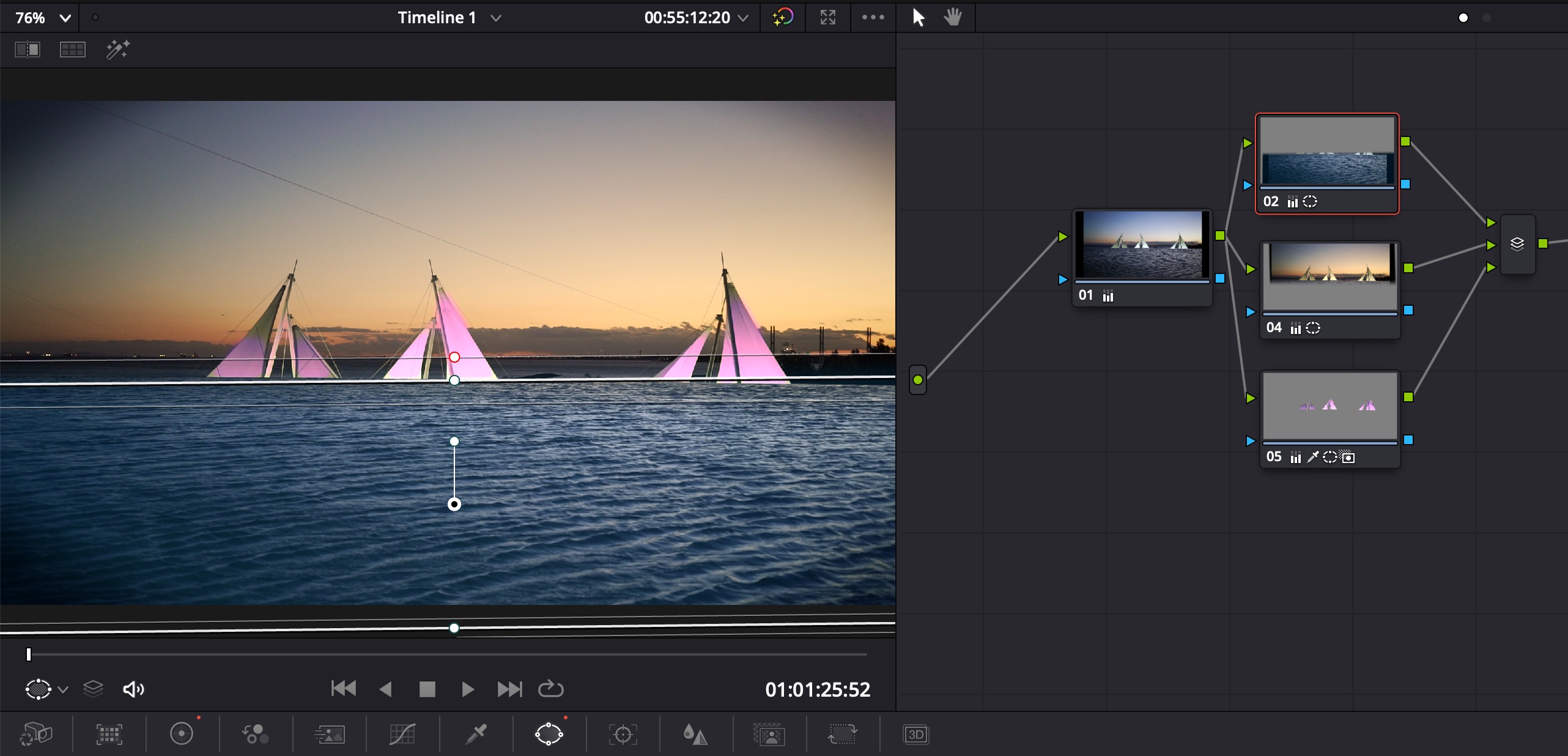Screen dimensions: 1568x756
Task: Click the stop playback button
Action: (427, 689)
